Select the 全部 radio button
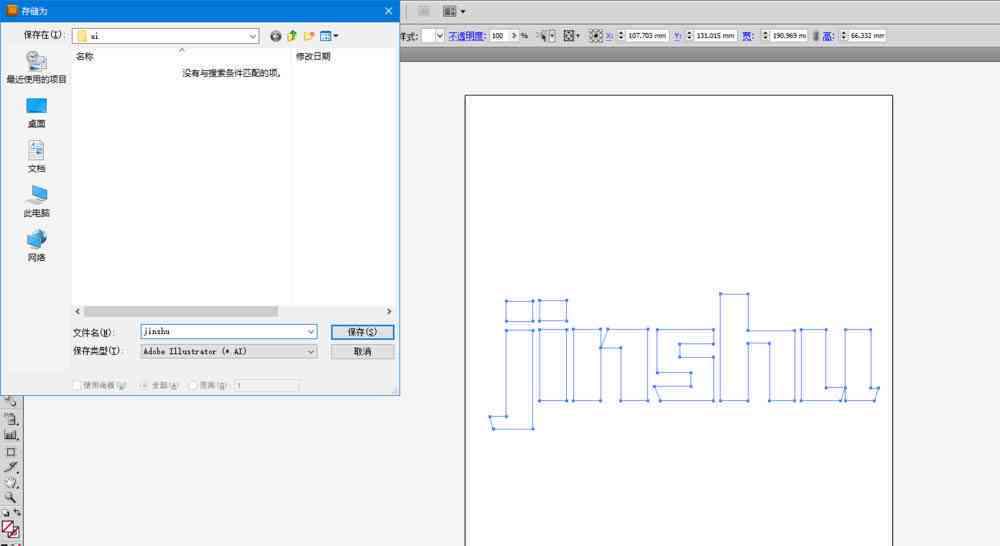This screenshot has width=1000, height=546. [x=145, y=385]
